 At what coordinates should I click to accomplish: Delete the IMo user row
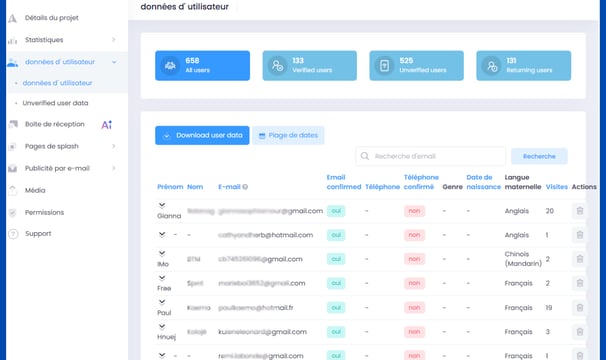pyautogui.click(x=580, y=259)
